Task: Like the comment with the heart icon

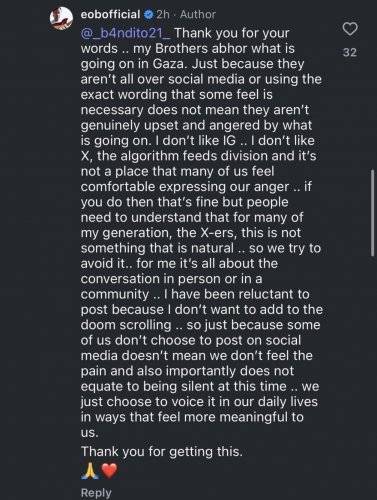Action: click(x=350, y=29)
